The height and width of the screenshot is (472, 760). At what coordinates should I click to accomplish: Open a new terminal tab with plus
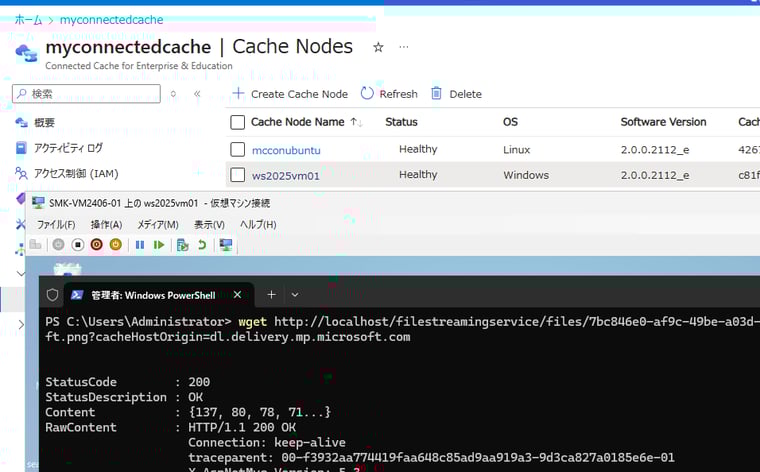pos(271,294)
